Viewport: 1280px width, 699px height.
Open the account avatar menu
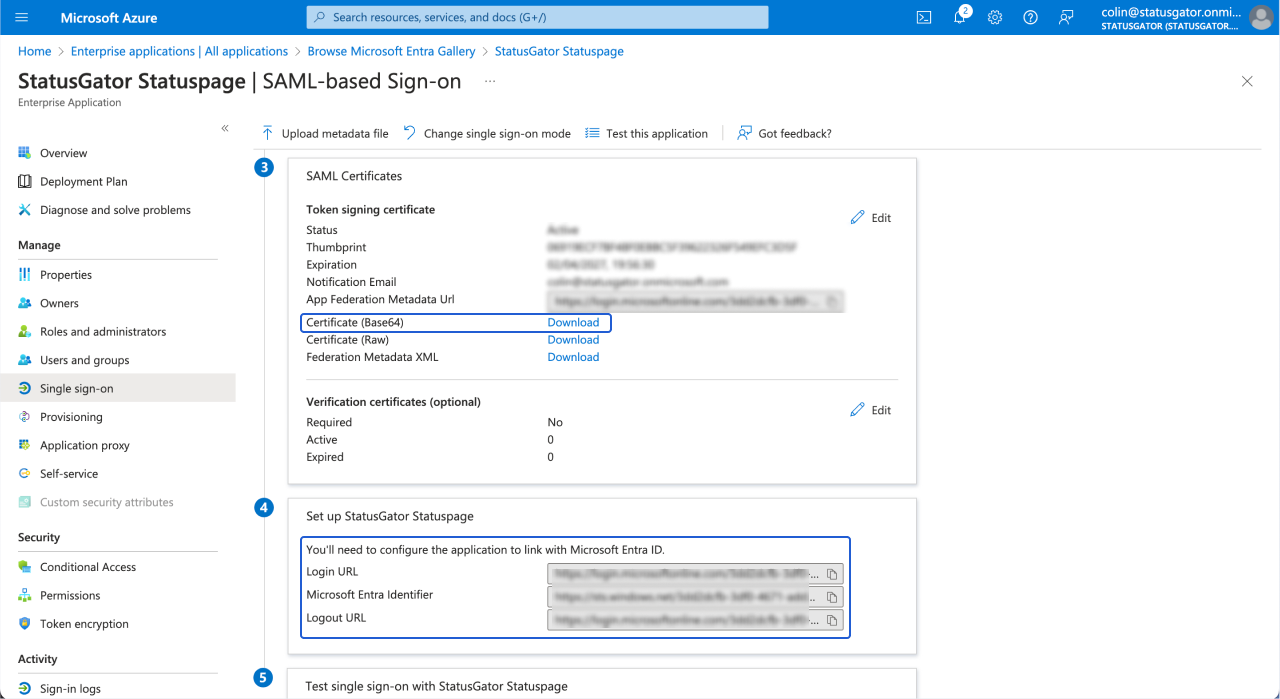click(1261, 17)
